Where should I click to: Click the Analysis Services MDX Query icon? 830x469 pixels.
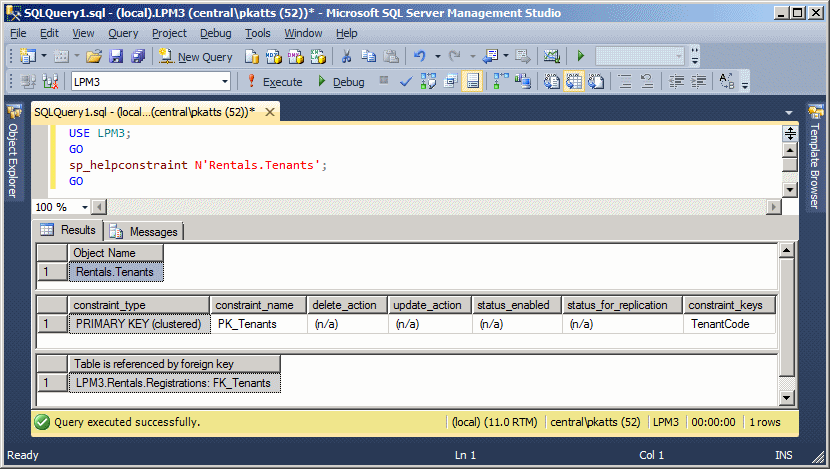click(274, 56)
